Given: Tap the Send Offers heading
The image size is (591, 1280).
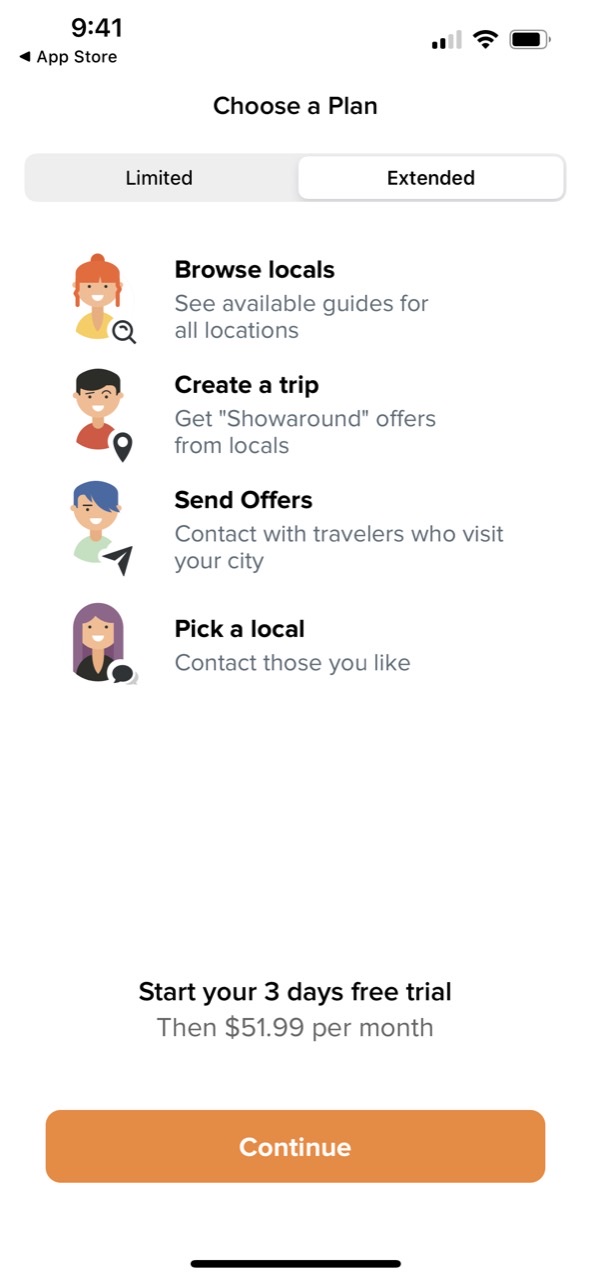Looking at the screenshot, I should [243, 500].
